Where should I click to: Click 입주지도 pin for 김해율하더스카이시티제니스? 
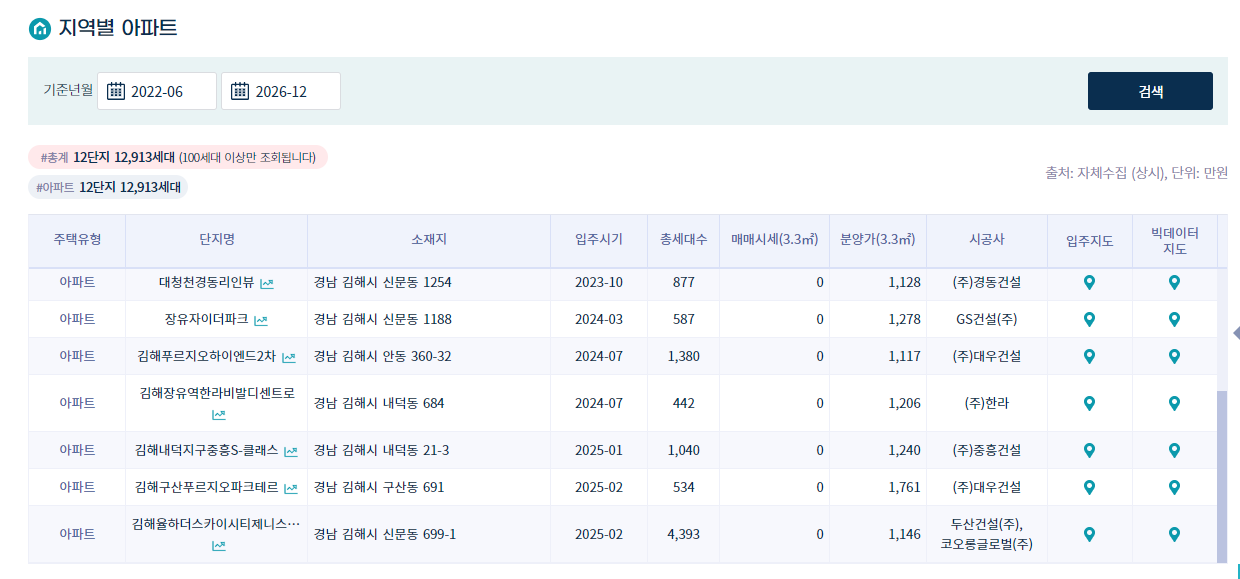click(x=1089, y=534)
